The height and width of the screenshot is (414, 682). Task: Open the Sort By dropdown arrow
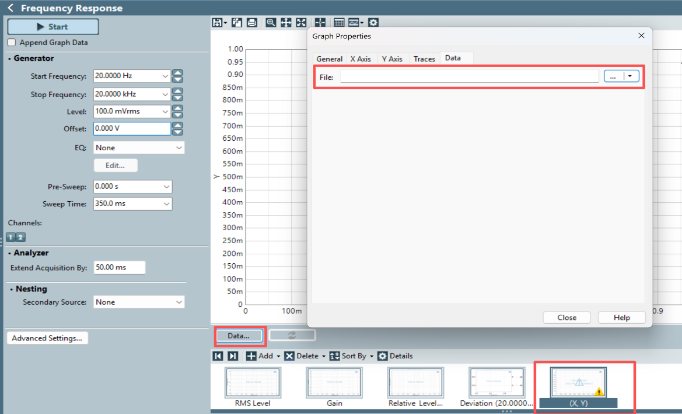click(371, 356)
